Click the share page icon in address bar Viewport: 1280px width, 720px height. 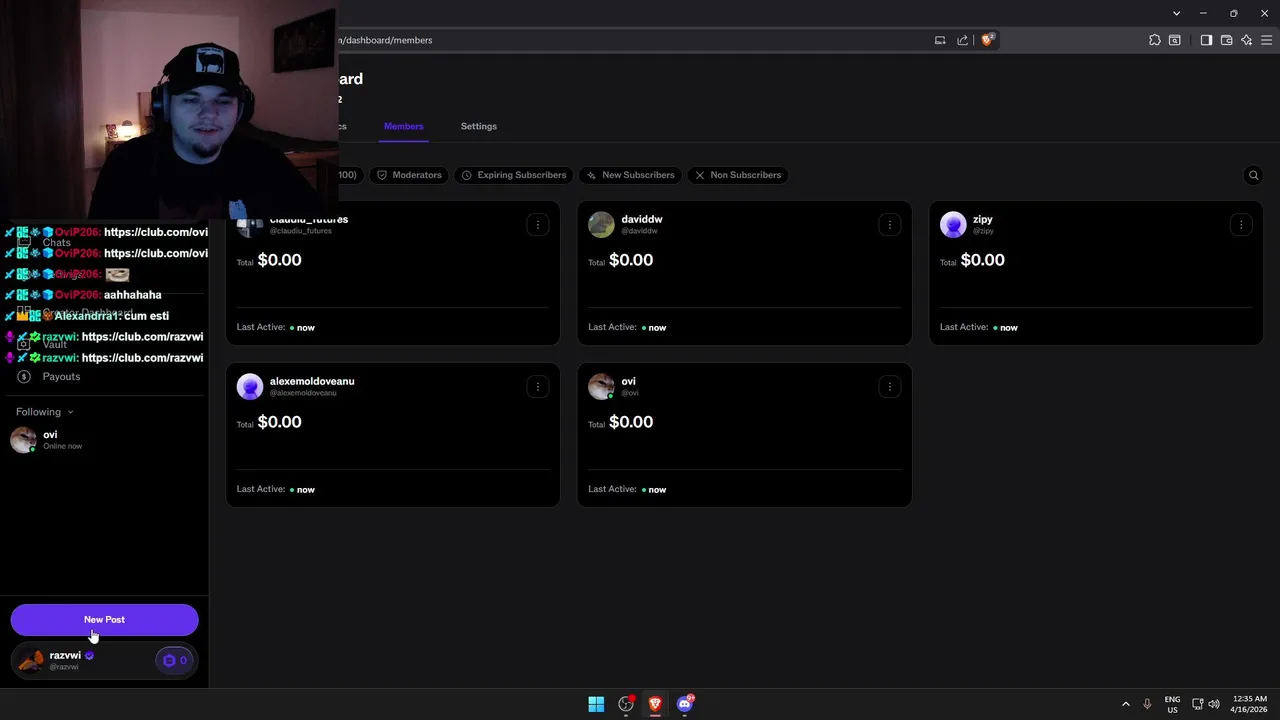coord(962,40)
